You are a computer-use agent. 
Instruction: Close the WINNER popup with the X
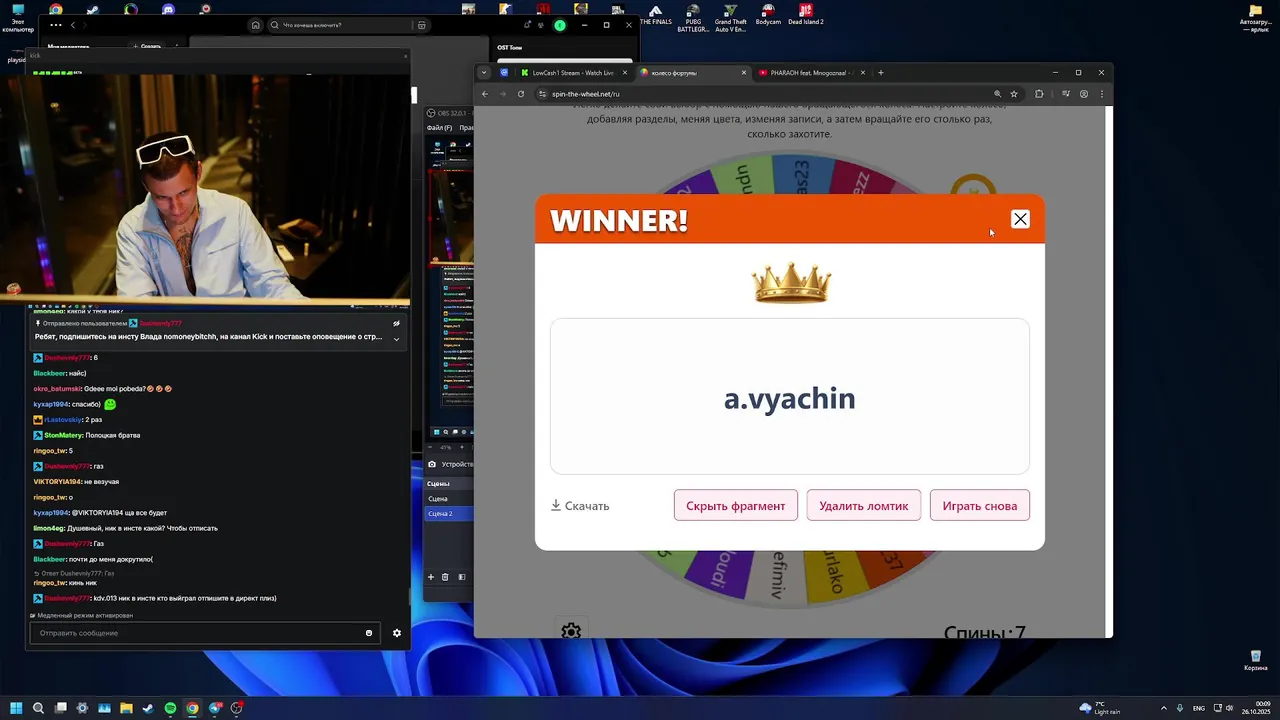tap(1020, 219)
